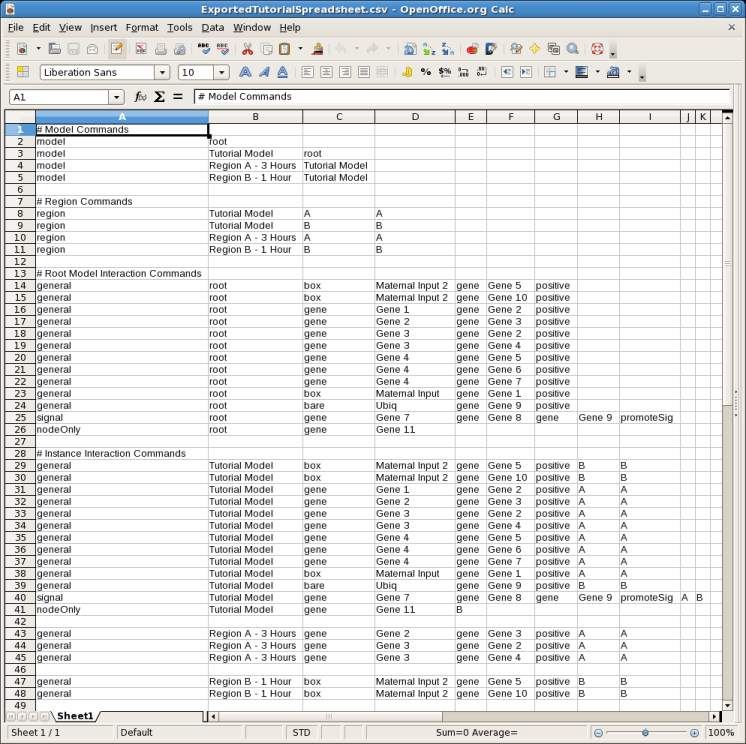The image size is (746, 744).
Task: Click the Cut scissors icon
Action: (x=247, y=49)
